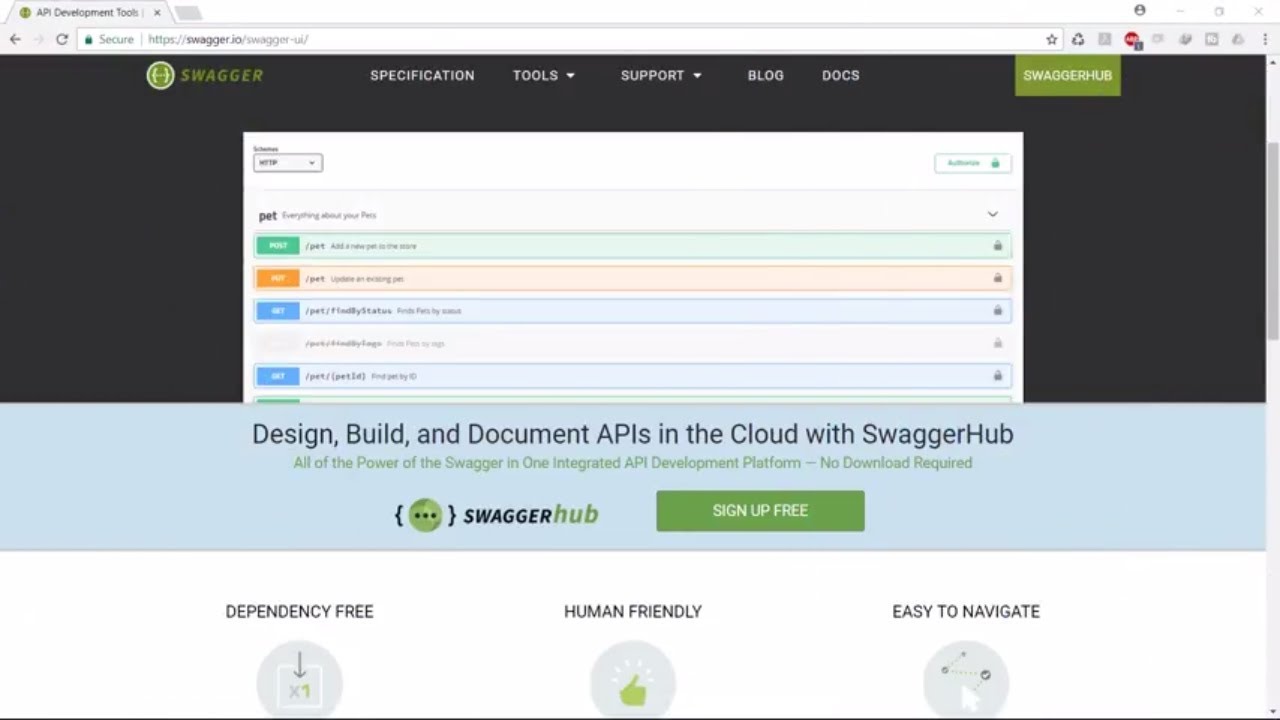Open the Tools dropdown menu
Viewport: 1280px width, 720px height.
(x=544, y=75)
